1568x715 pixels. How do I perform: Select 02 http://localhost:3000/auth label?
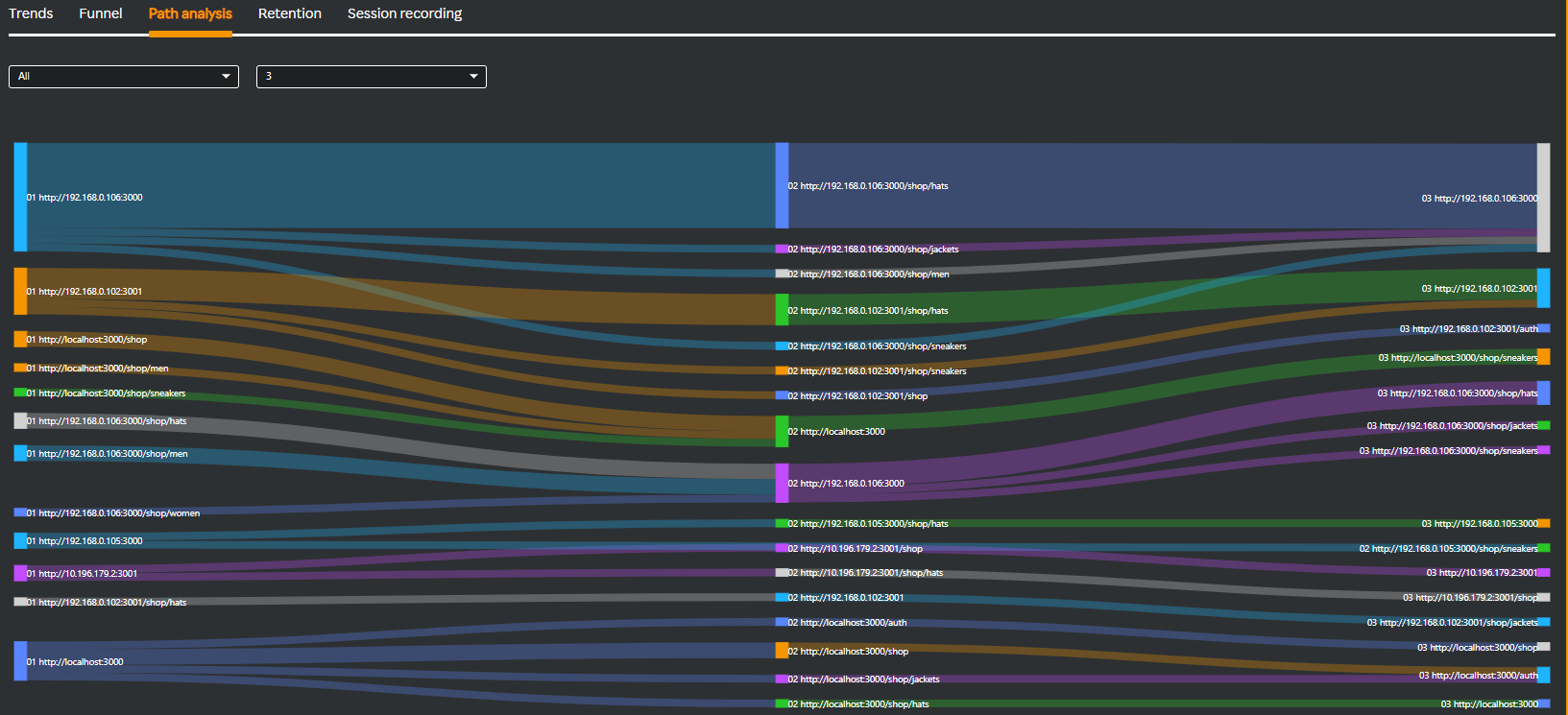[x=848, y=623]
